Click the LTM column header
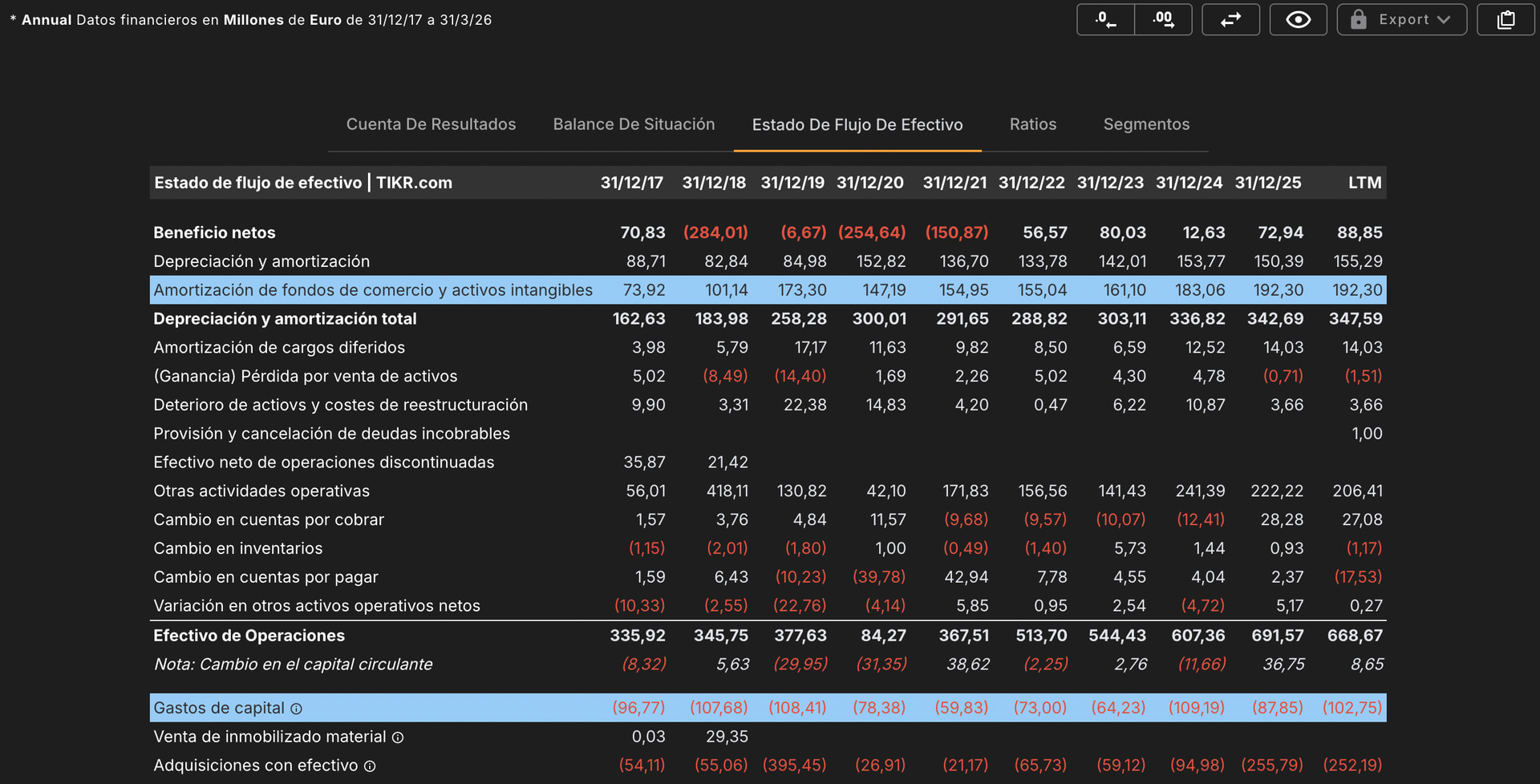The height and width of the screenshot is (784, 1540). [x=1364, y=183]
